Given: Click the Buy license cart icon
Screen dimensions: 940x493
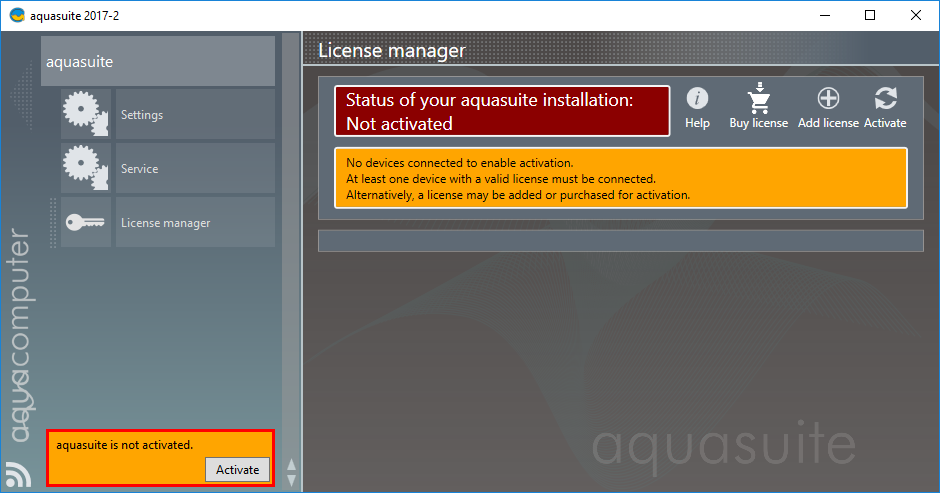Looking at the screenshot, I should point(759,98).
